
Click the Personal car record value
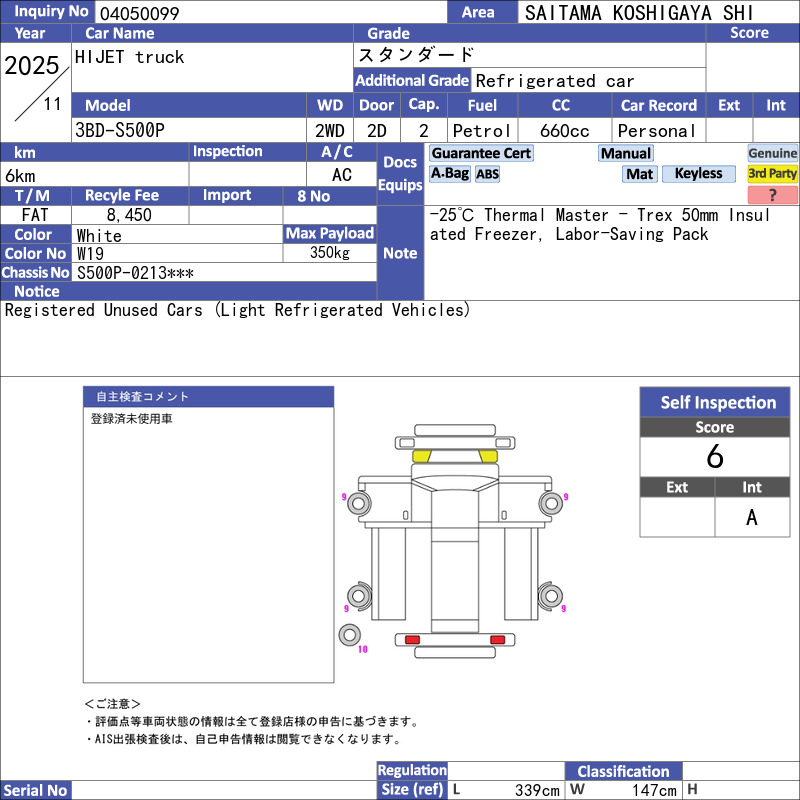[x=657, y=131]
